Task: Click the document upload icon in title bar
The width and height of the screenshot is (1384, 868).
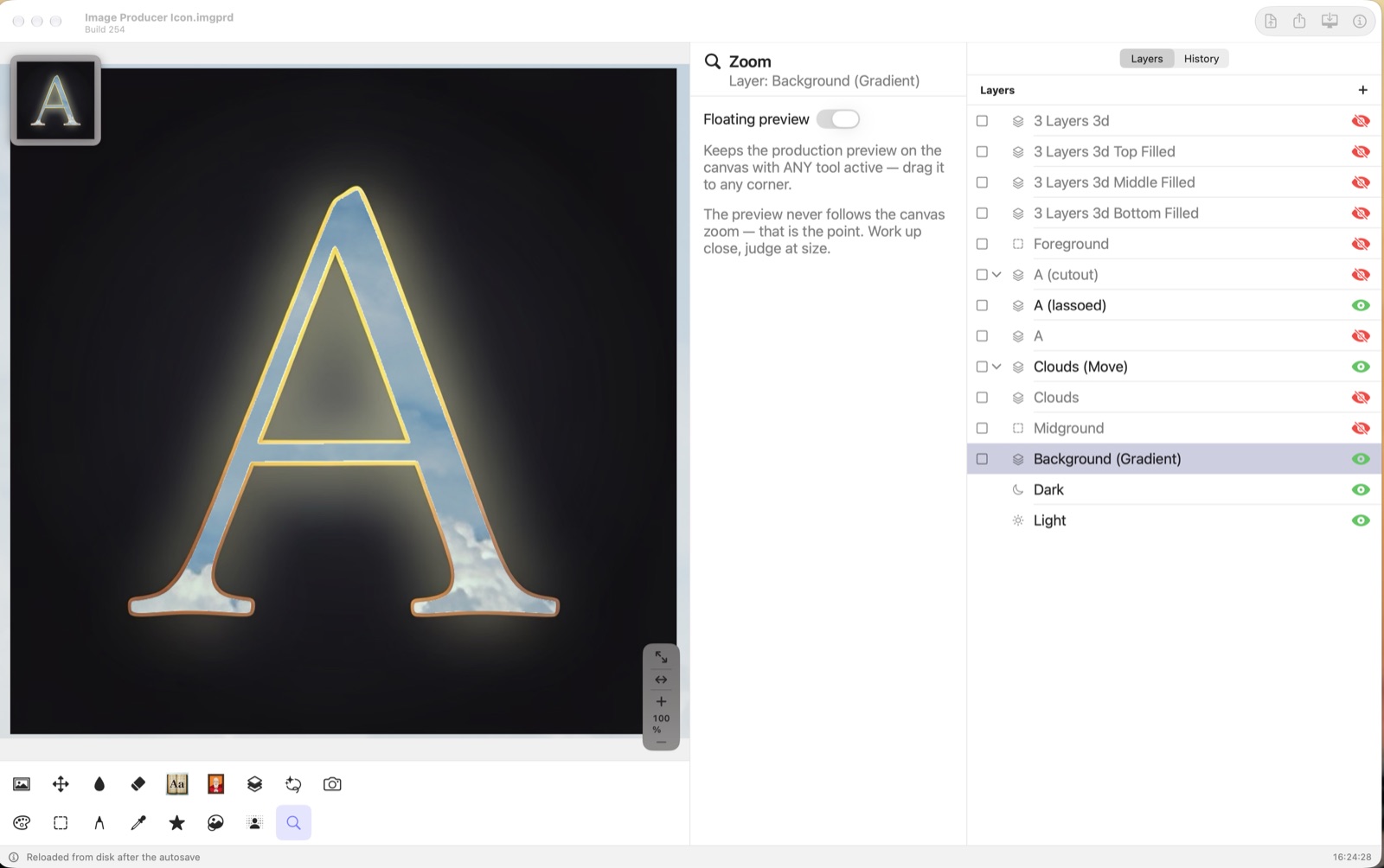Action: [1271, 22]
